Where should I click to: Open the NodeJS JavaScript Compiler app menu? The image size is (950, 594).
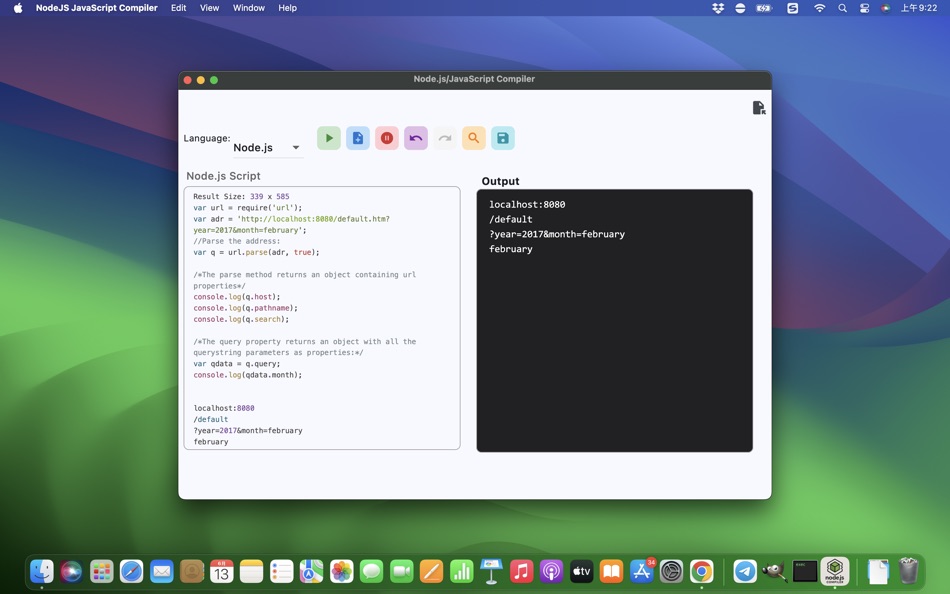click(96, 8)
